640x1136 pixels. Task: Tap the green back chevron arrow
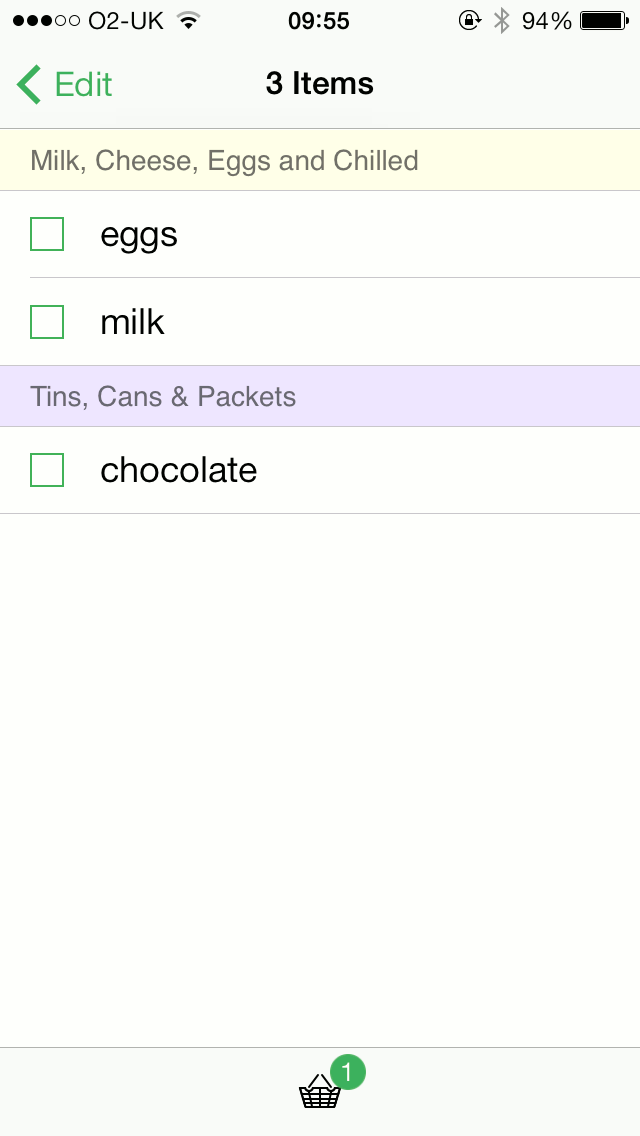(x=29, y=85)
